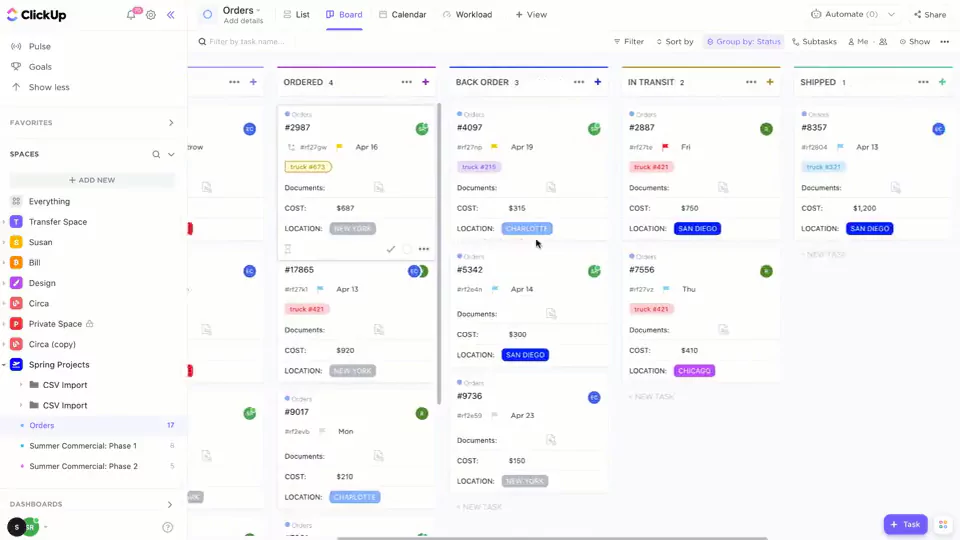This screenshot has height=540, width=960.
Task: Open the more options ellipsis on card #2987
Action: click(x=424, y=249)
